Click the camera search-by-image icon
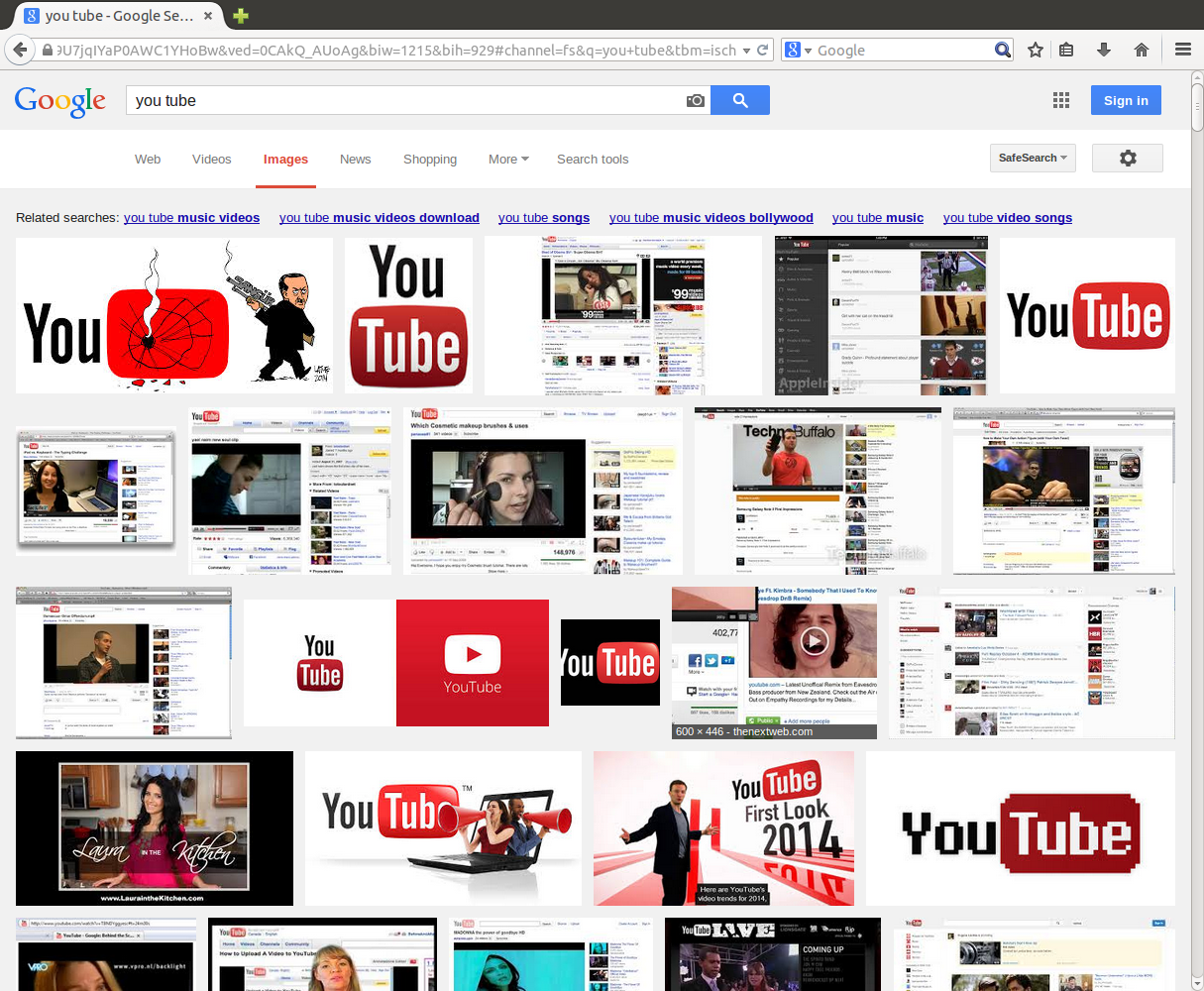 (696, 100)
